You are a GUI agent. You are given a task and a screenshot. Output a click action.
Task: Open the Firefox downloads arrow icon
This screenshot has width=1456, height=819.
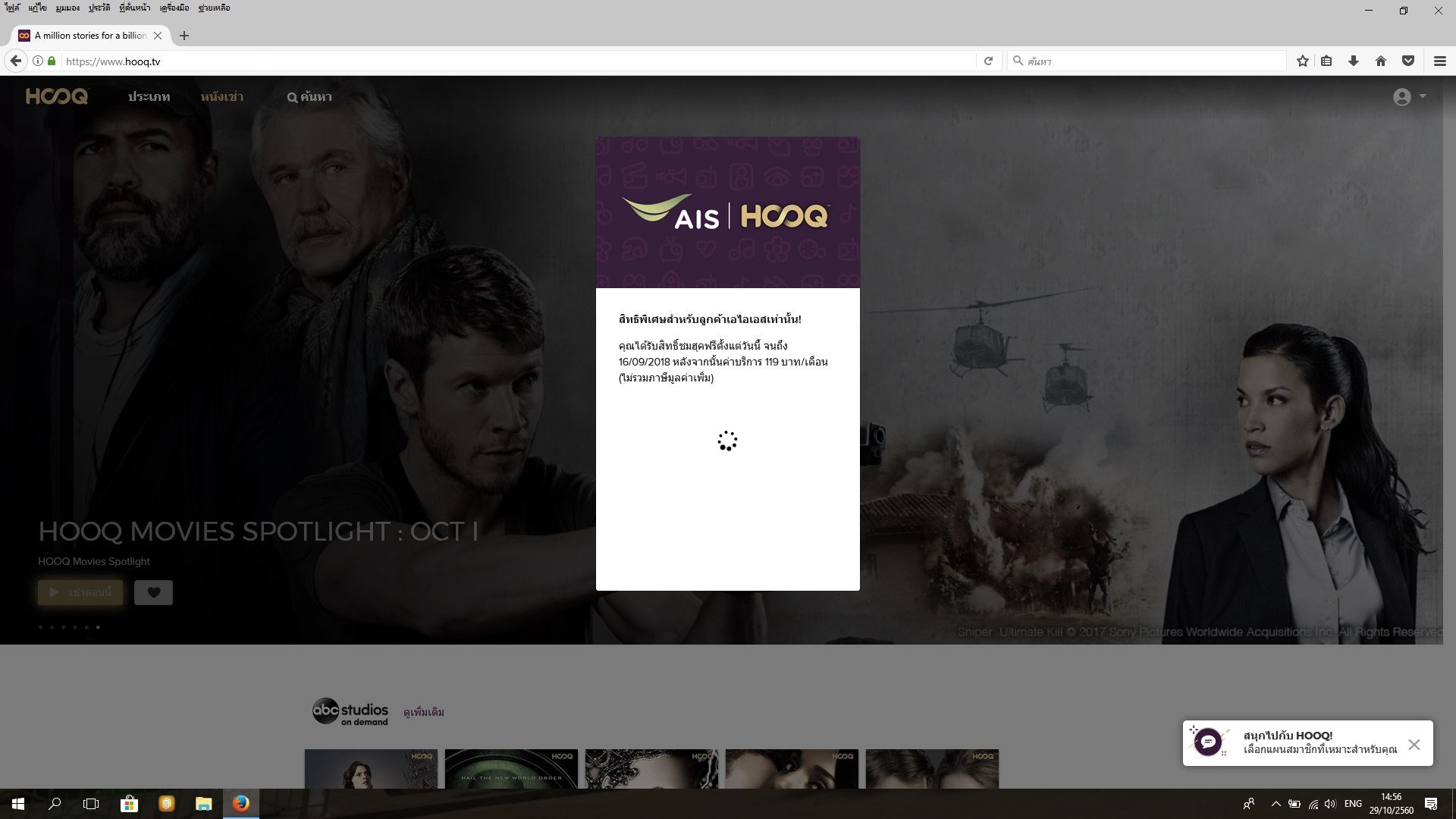click(x=1353, y=61)
